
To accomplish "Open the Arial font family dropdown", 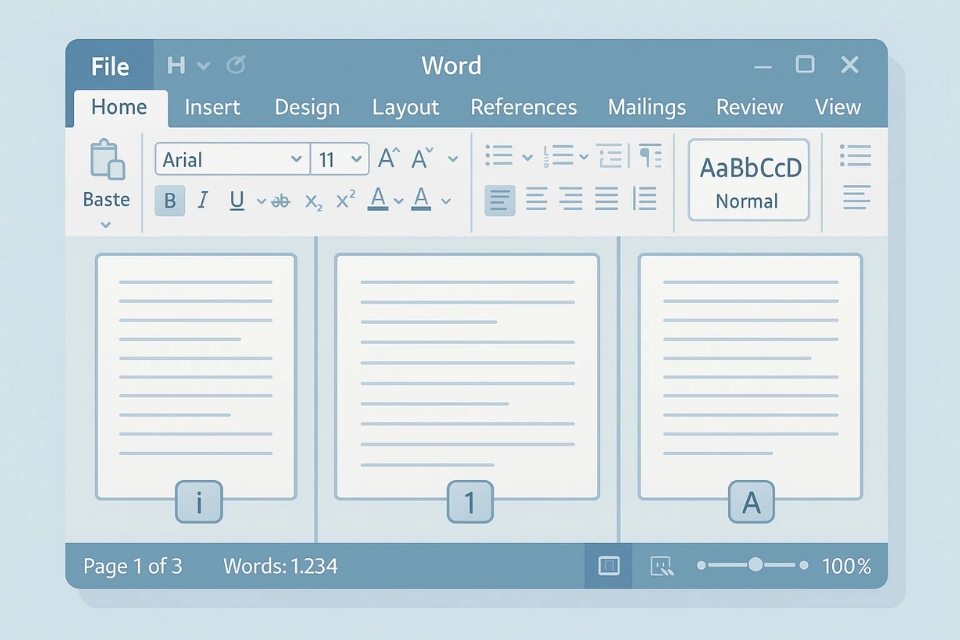I will coord(231,159).
